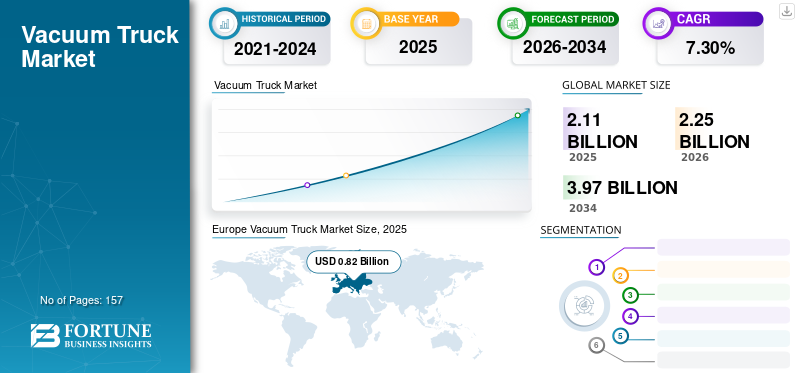Select segmentation number 6 gray circle
Viewport: 800px width, 373px height.
(x=596, y=345)
